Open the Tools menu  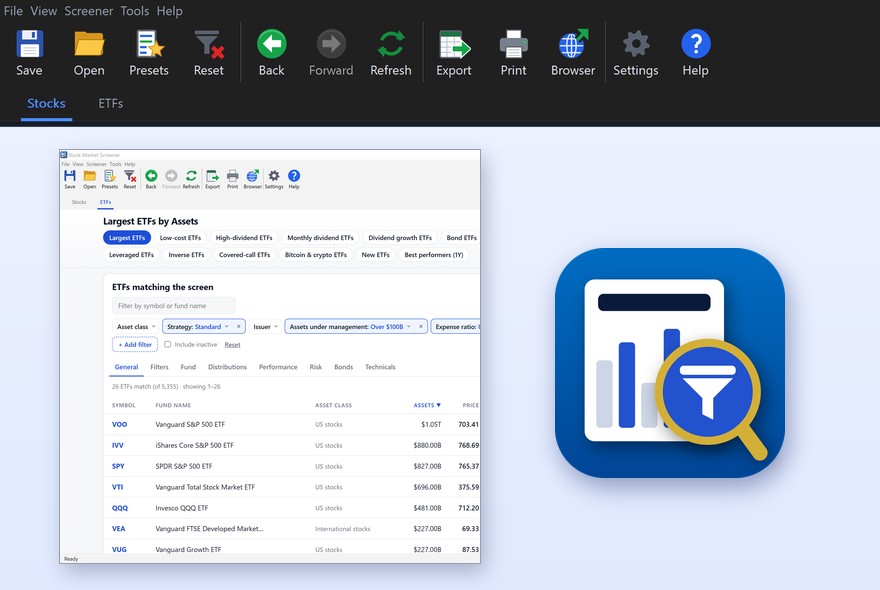[135, 11]
